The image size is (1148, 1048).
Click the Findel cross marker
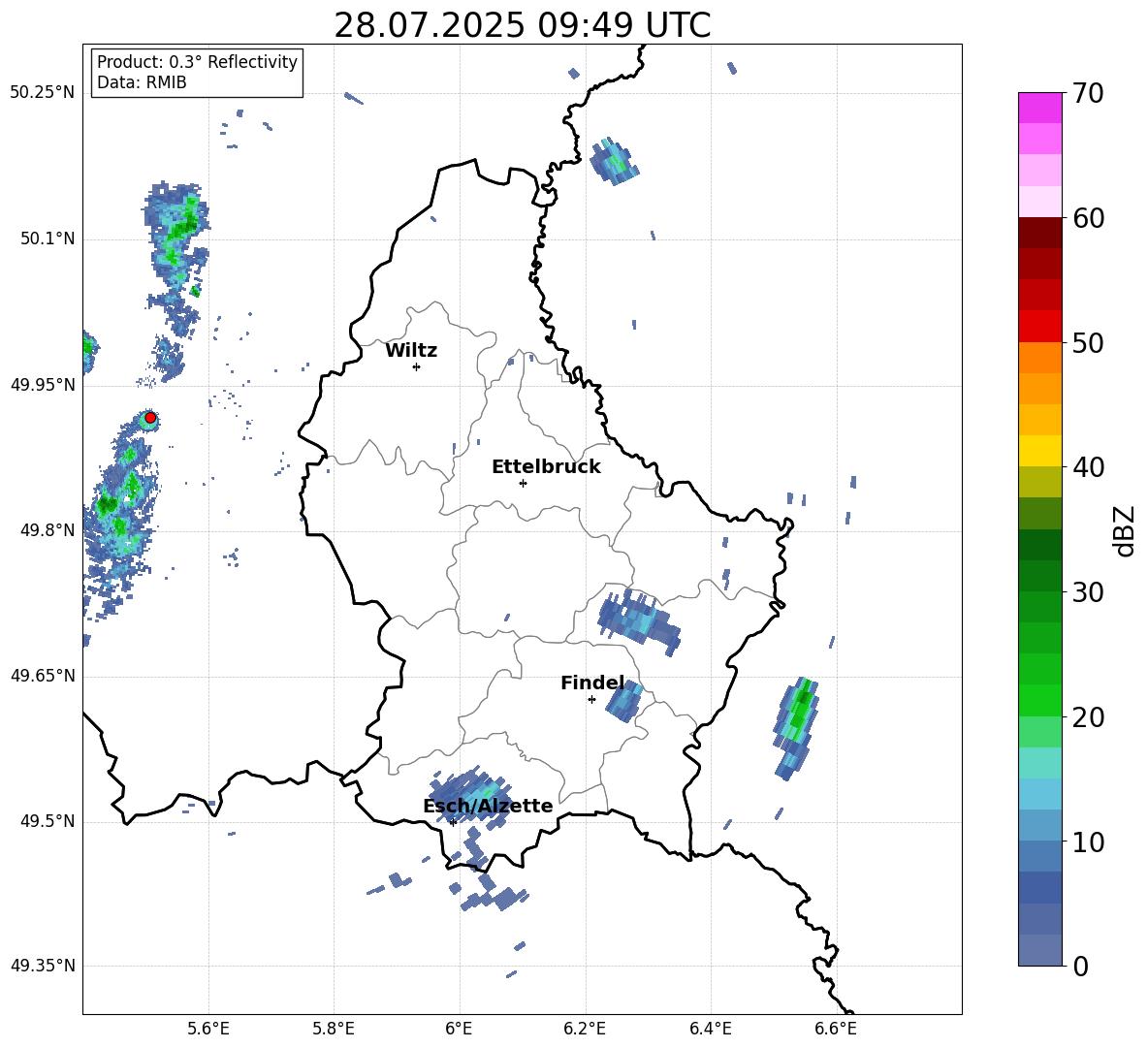coord(591,700)
